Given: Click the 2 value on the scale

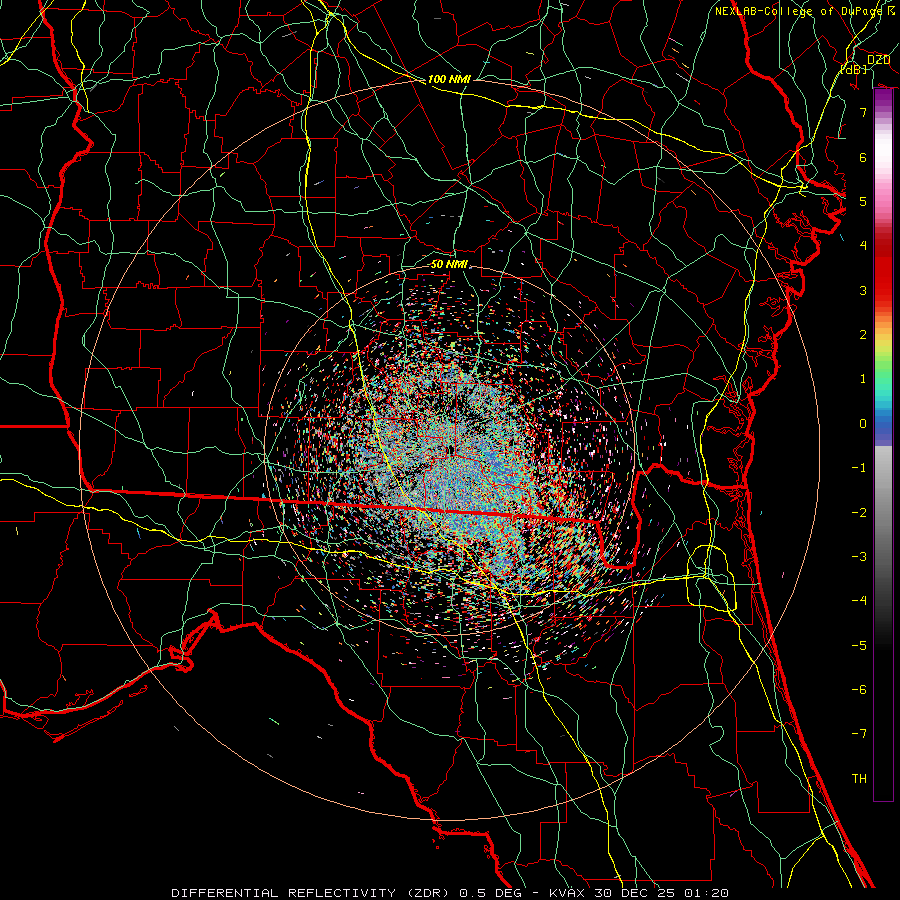Looking at the screenshot, I should (863, 335).
